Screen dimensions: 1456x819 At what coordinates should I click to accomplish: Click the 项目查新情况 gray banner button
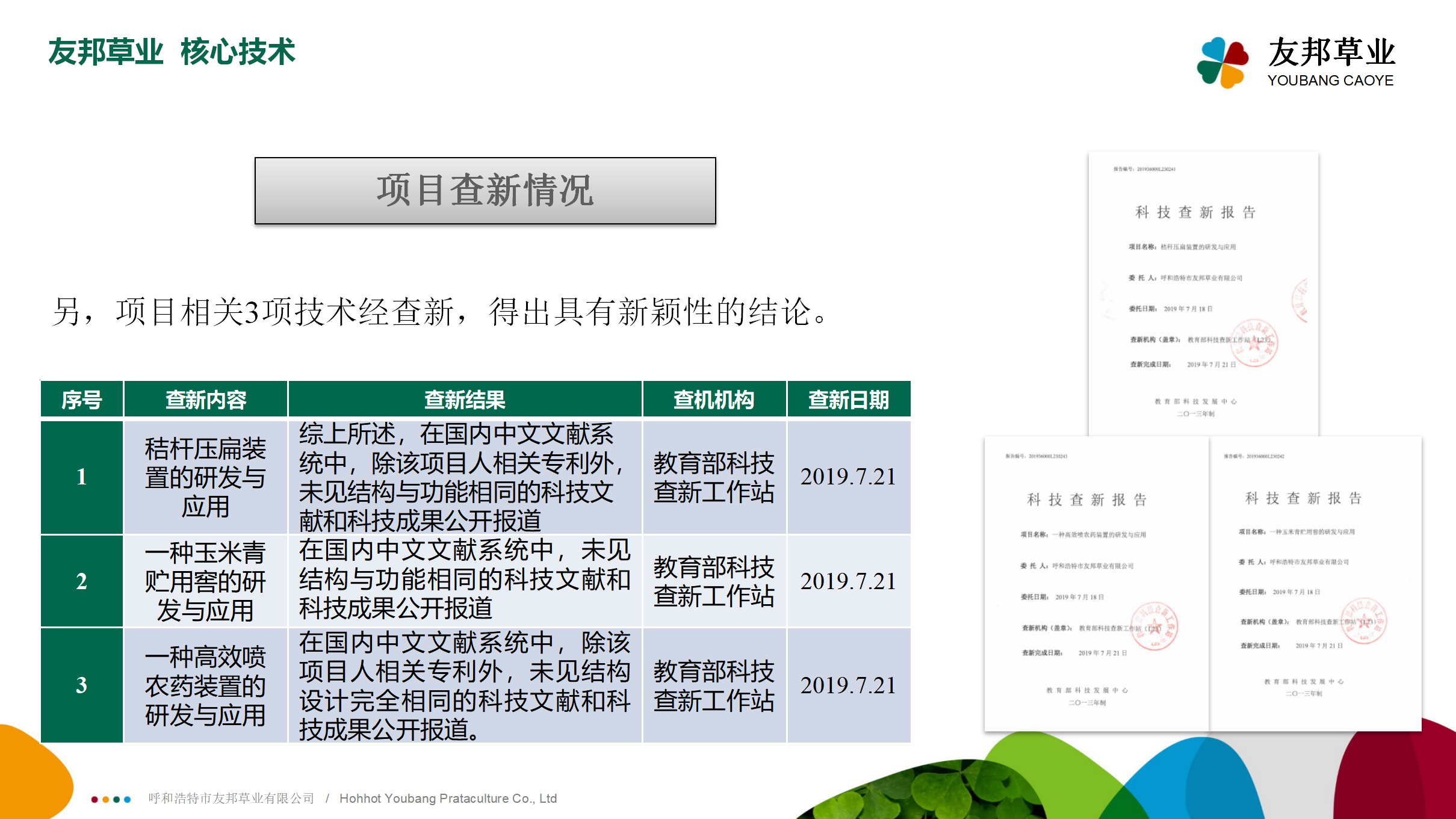click(485, 191)
